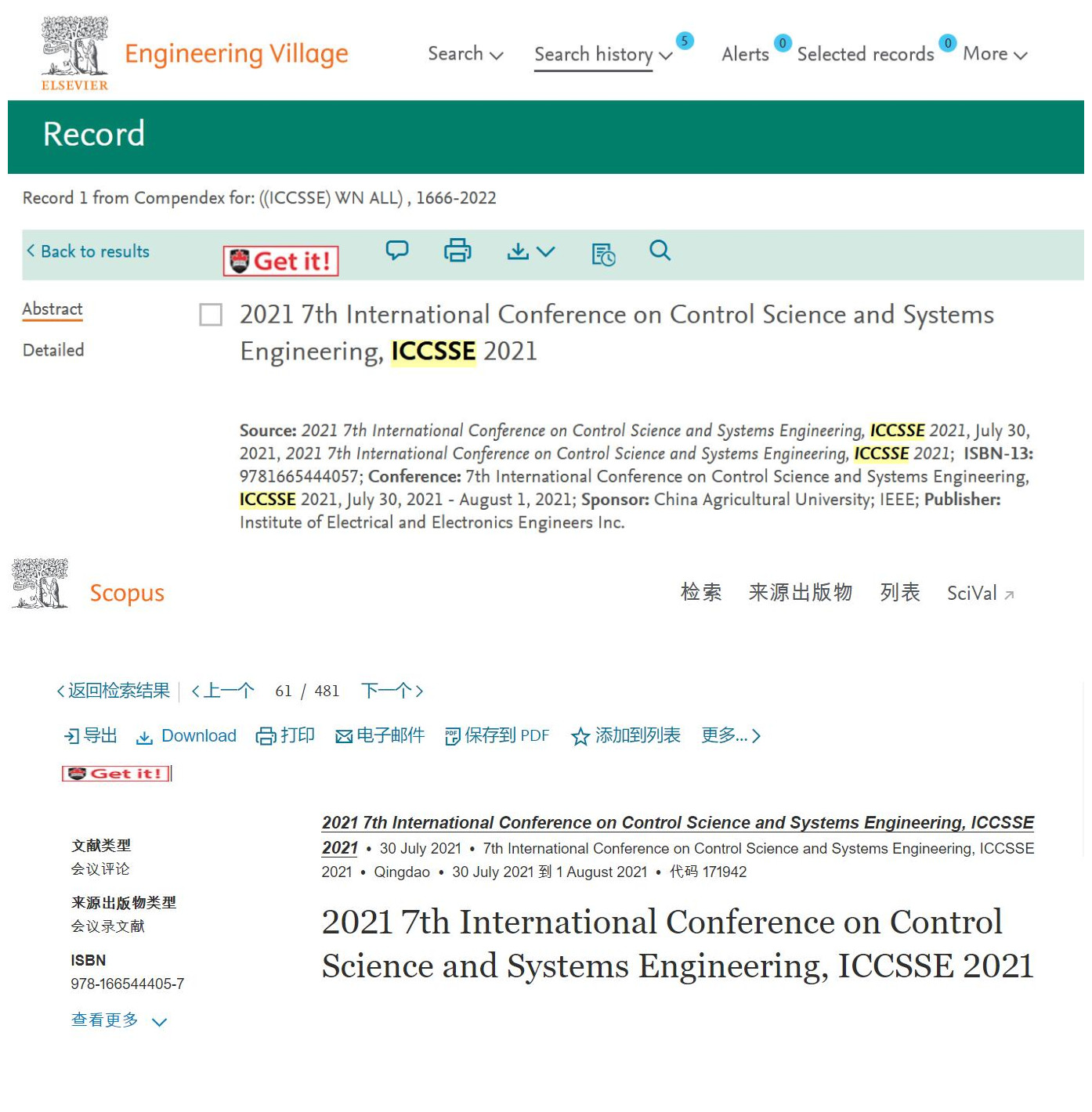The height and width of the screenshot is (1112, 1092).
Task: Click the 电子邮件 email button
Action: [x=380, y=735]
